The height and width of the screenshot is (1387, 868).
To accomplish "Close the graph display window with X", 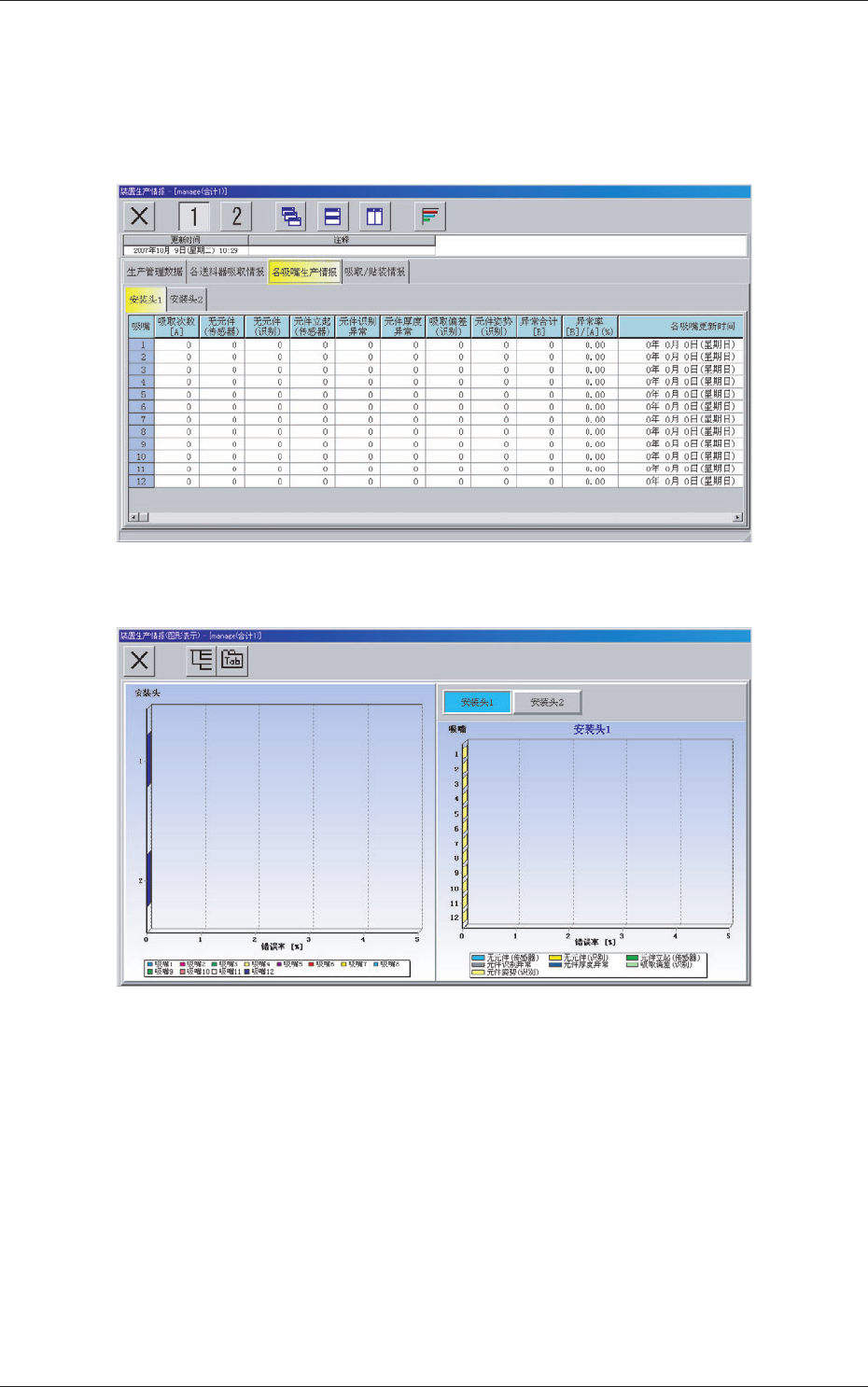I will point(139,661).
